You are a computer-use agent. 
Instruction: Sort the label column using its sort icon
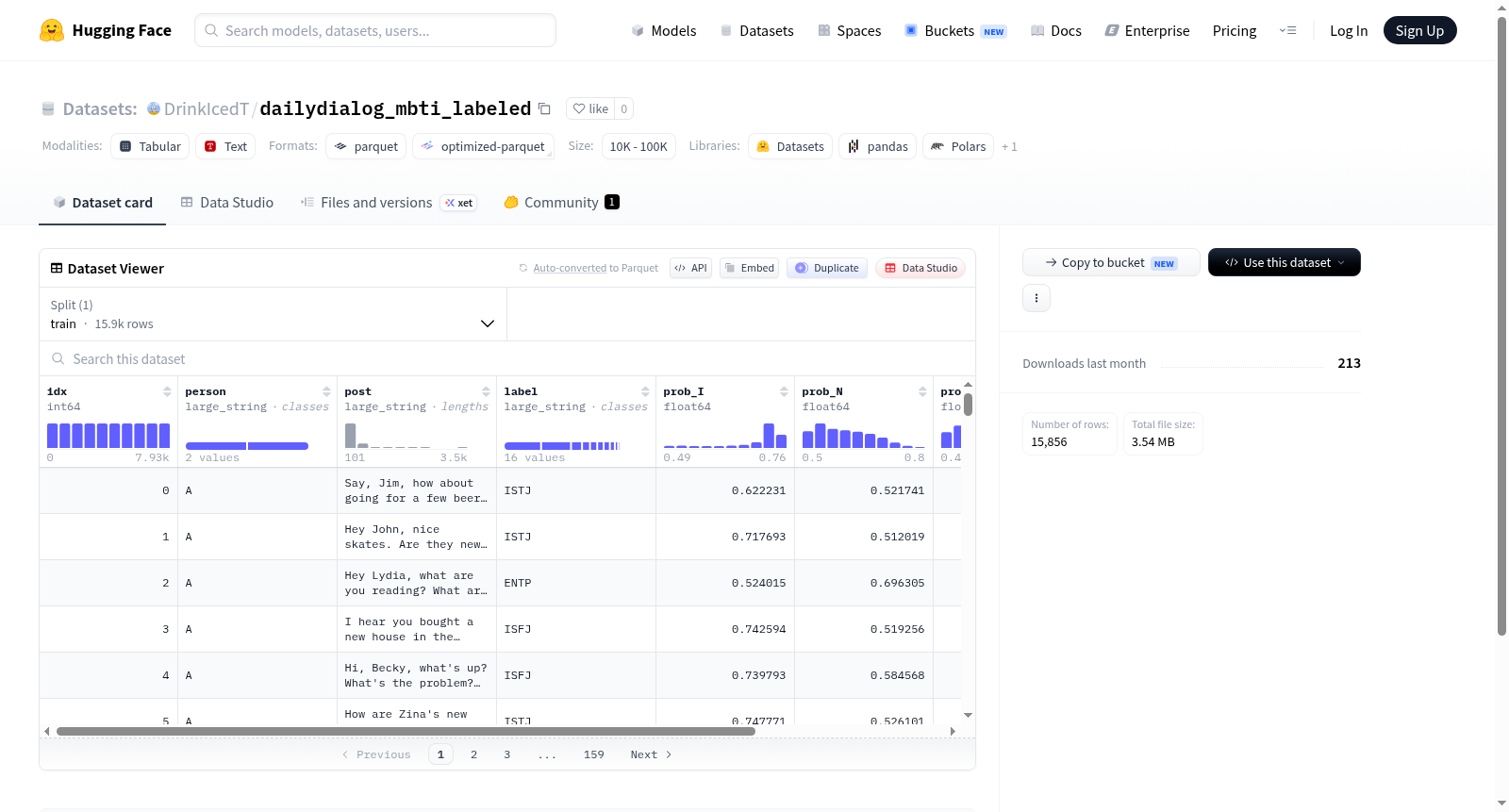coord(645,391)
